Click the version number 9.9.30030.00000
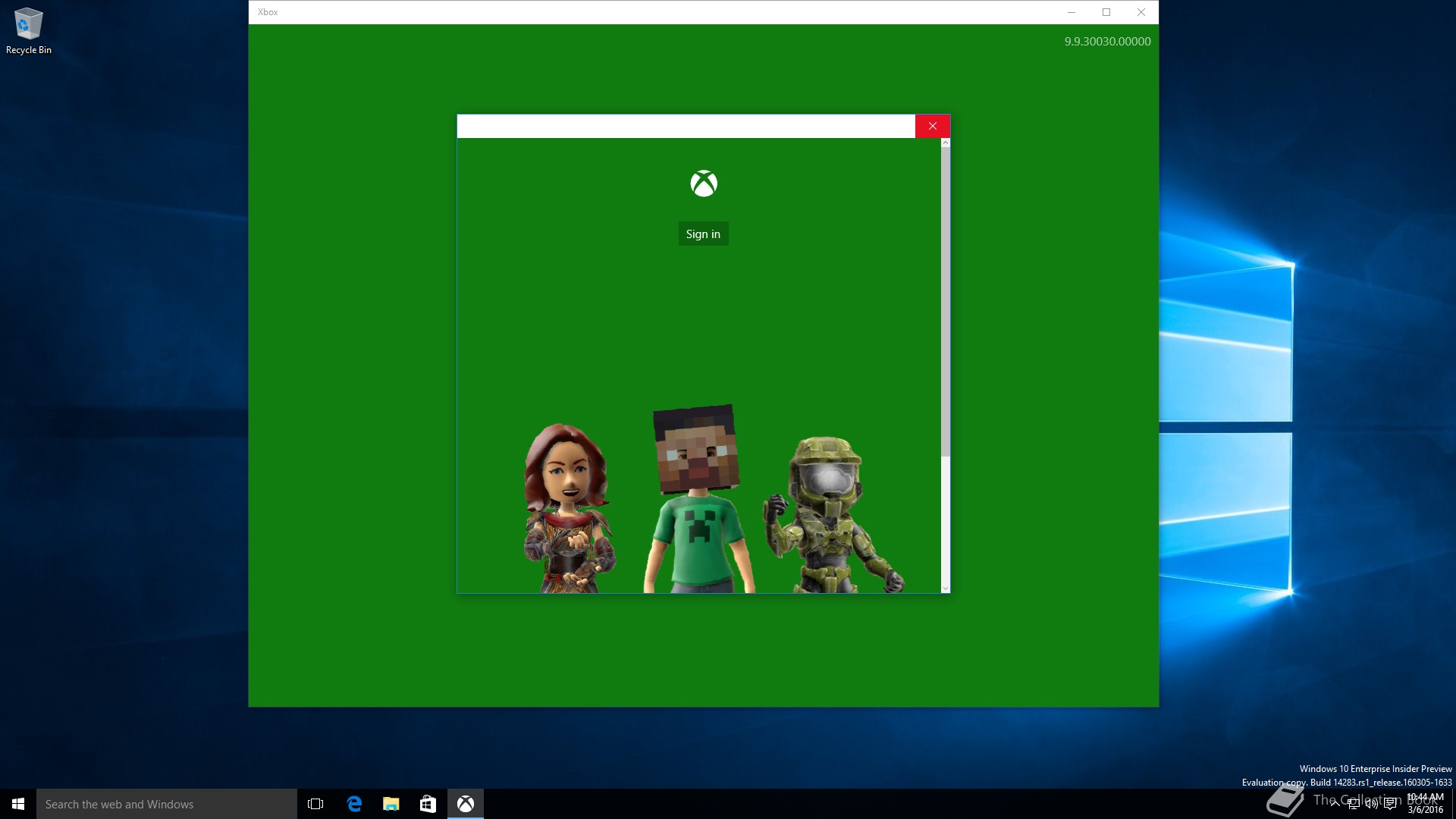The image size is (1456, 819). tap(1107, 42)
